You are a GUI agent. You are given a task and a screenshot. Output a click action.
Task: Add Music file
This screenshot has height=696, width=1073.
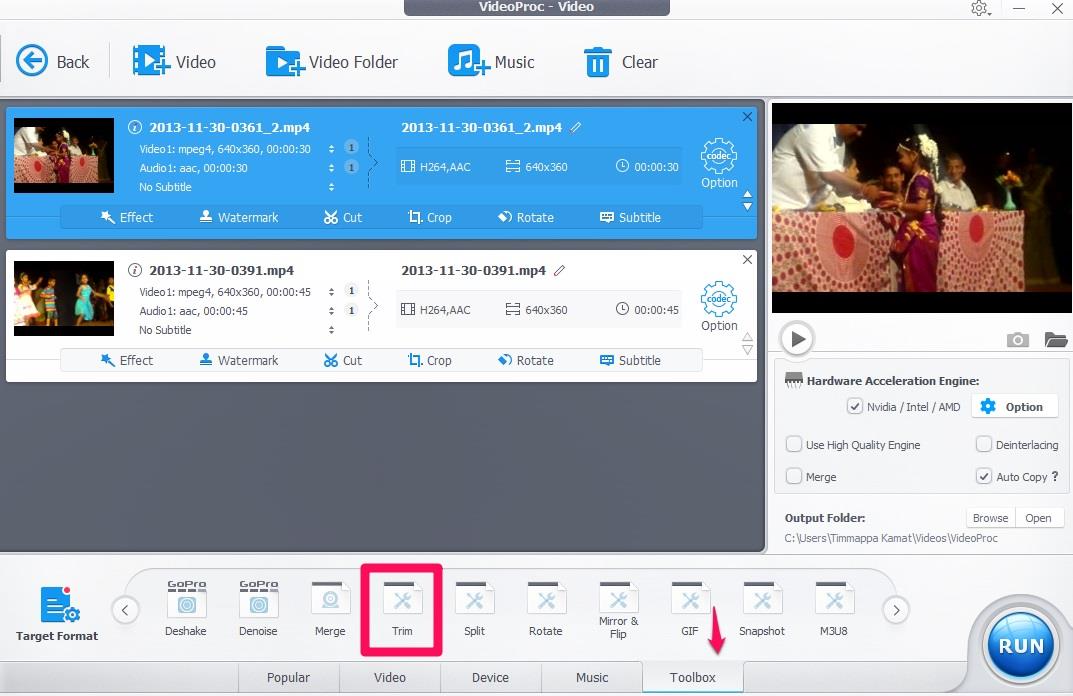click(x=491, y=62)
